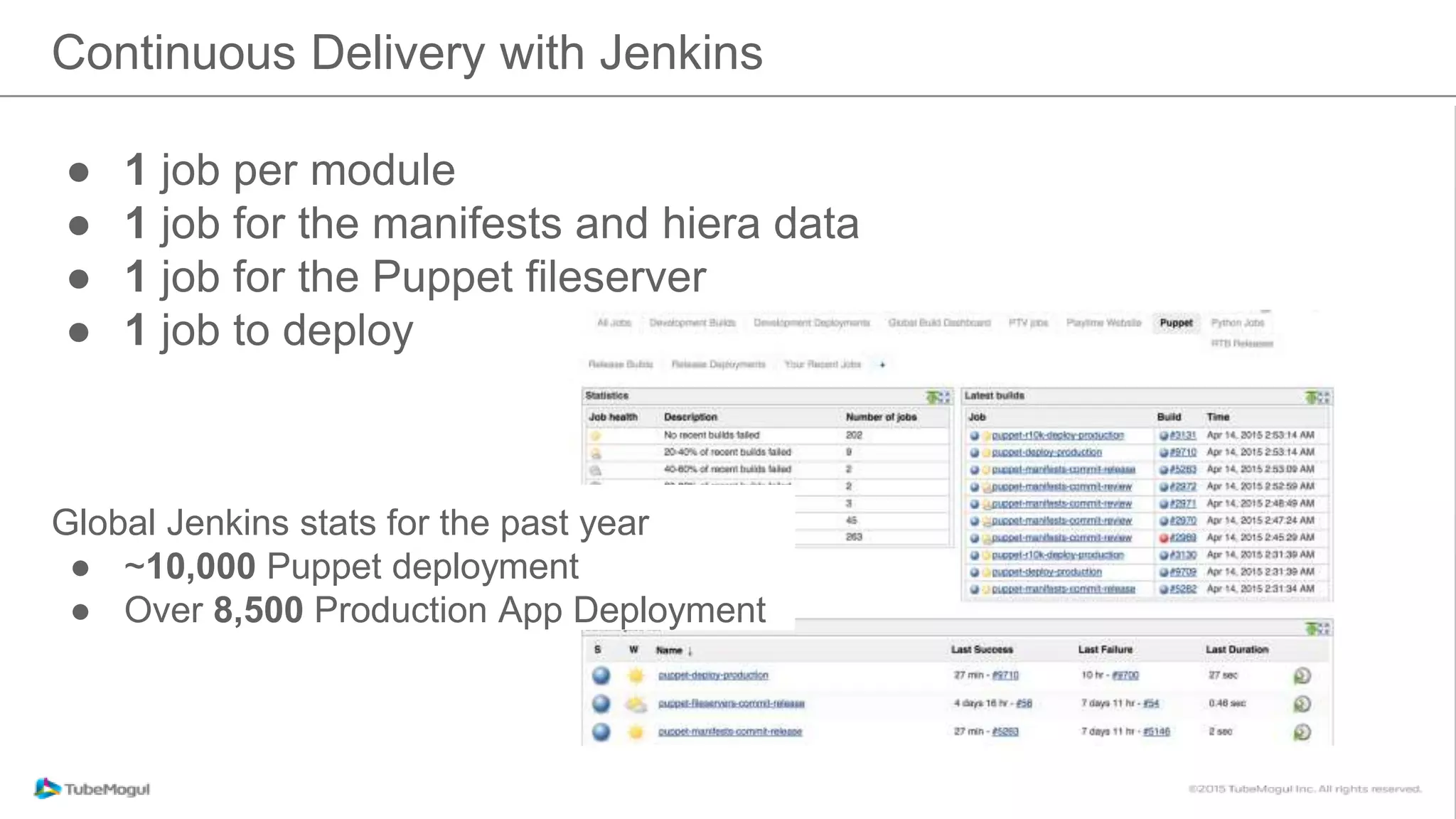
Task: Open Last Failure build #9700 link
Action: [x=1125, y=675]
